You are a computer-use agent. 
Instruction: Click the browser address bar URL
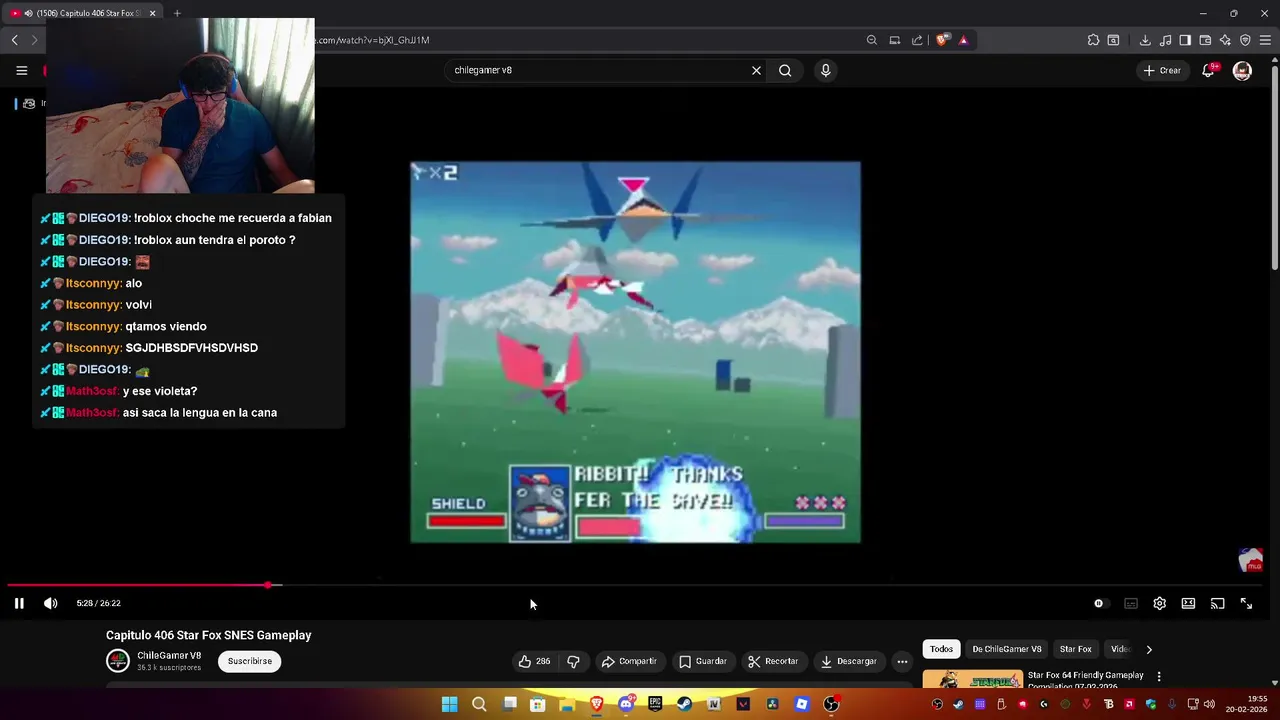pos(372,40)
